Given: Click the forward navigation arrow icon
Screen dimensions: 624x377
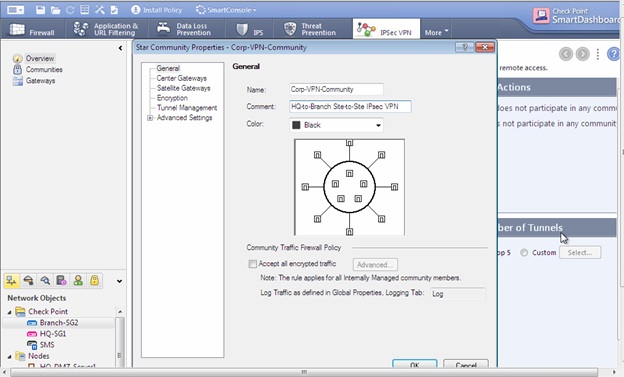Looking at the screenshot, I should point(583,54).
